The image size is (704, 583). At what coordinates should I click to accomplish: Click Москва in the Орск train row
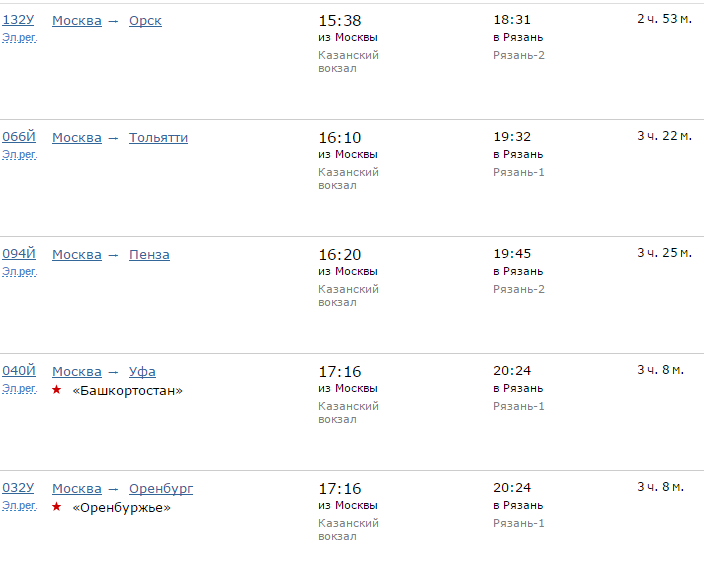tap(77, 20)
